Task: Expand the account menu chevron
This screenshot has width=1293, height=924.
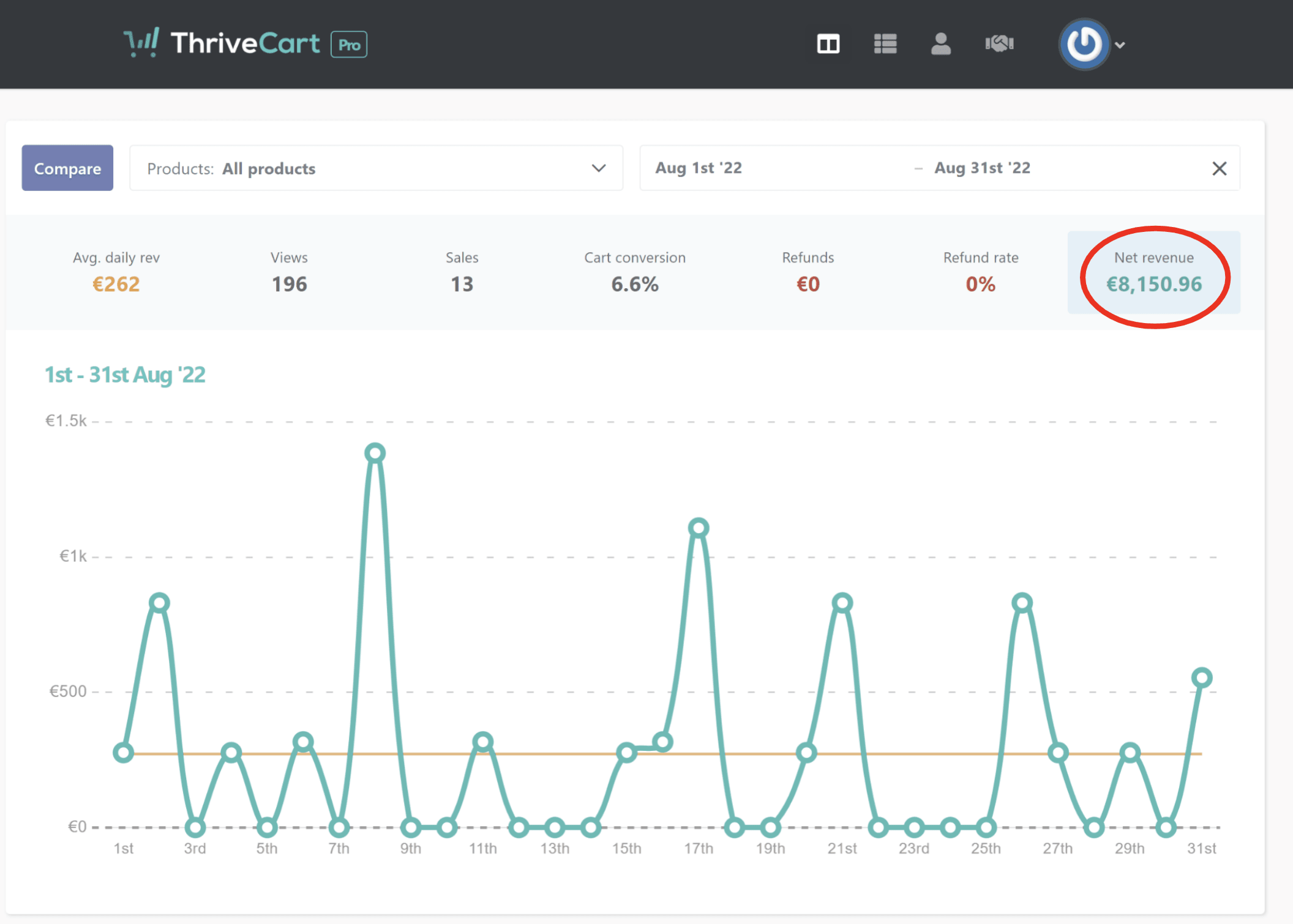Action: coord(1120,45)
